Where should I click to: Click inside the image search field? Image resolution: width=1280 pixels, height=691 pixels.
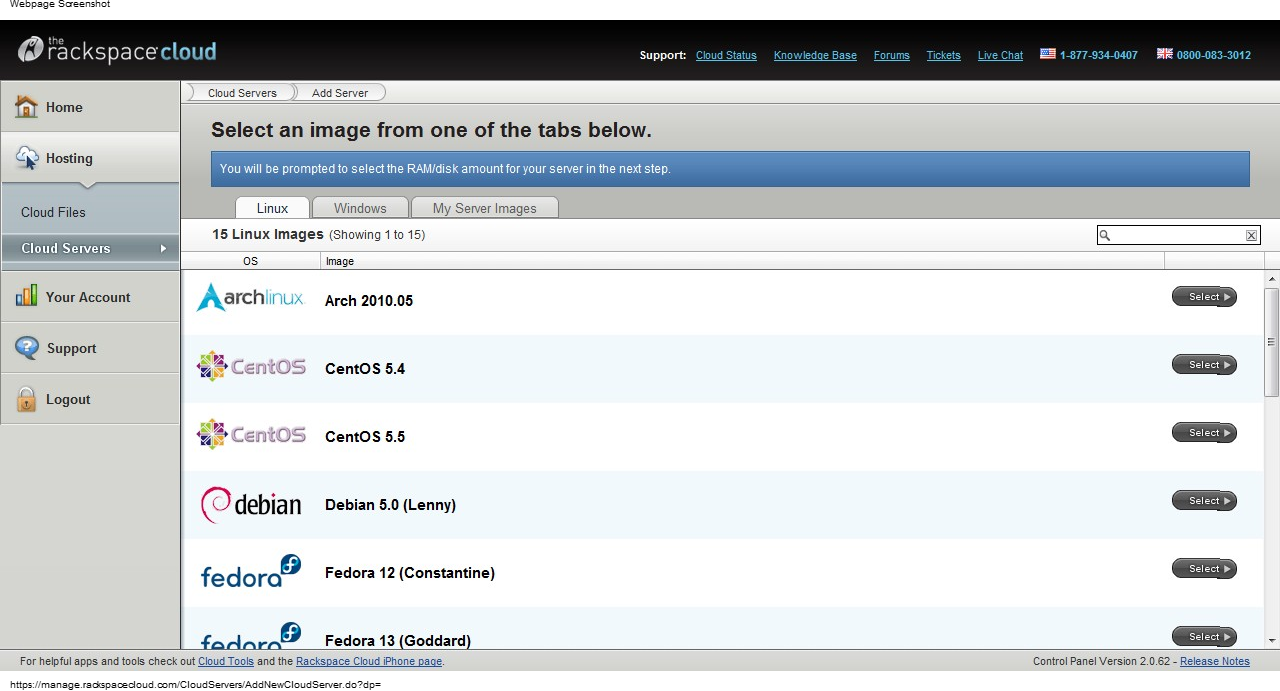[1178, 236]
